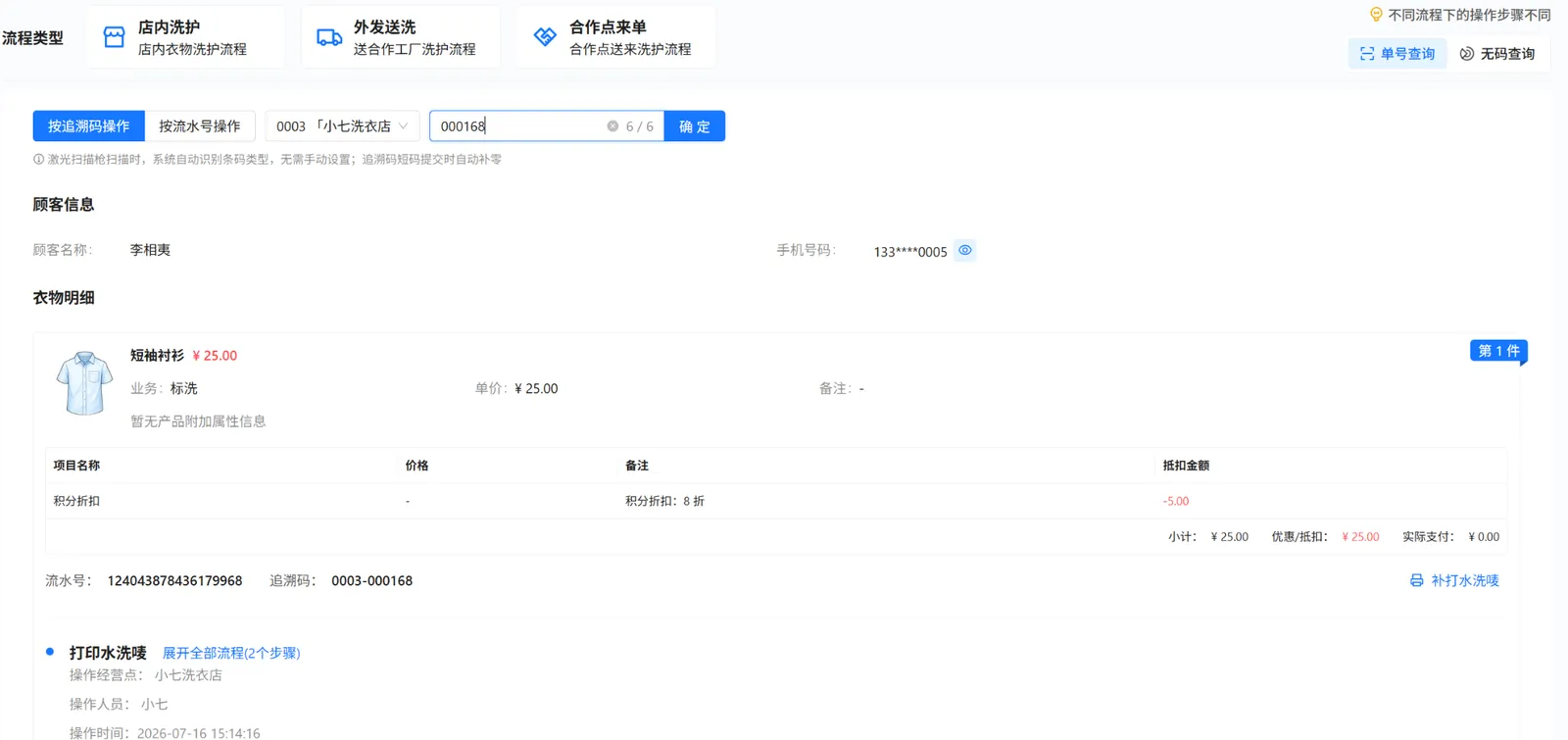Click the trace code 0003-000168

[371, 581]
